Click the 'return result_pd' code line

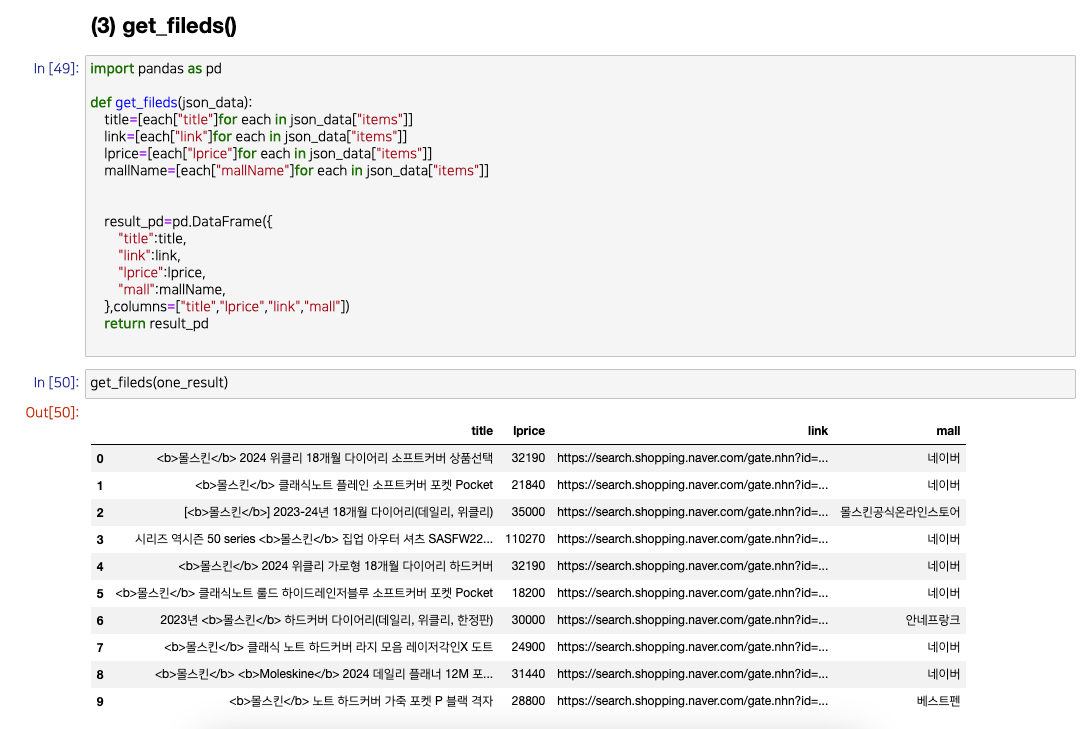point(156,323)
